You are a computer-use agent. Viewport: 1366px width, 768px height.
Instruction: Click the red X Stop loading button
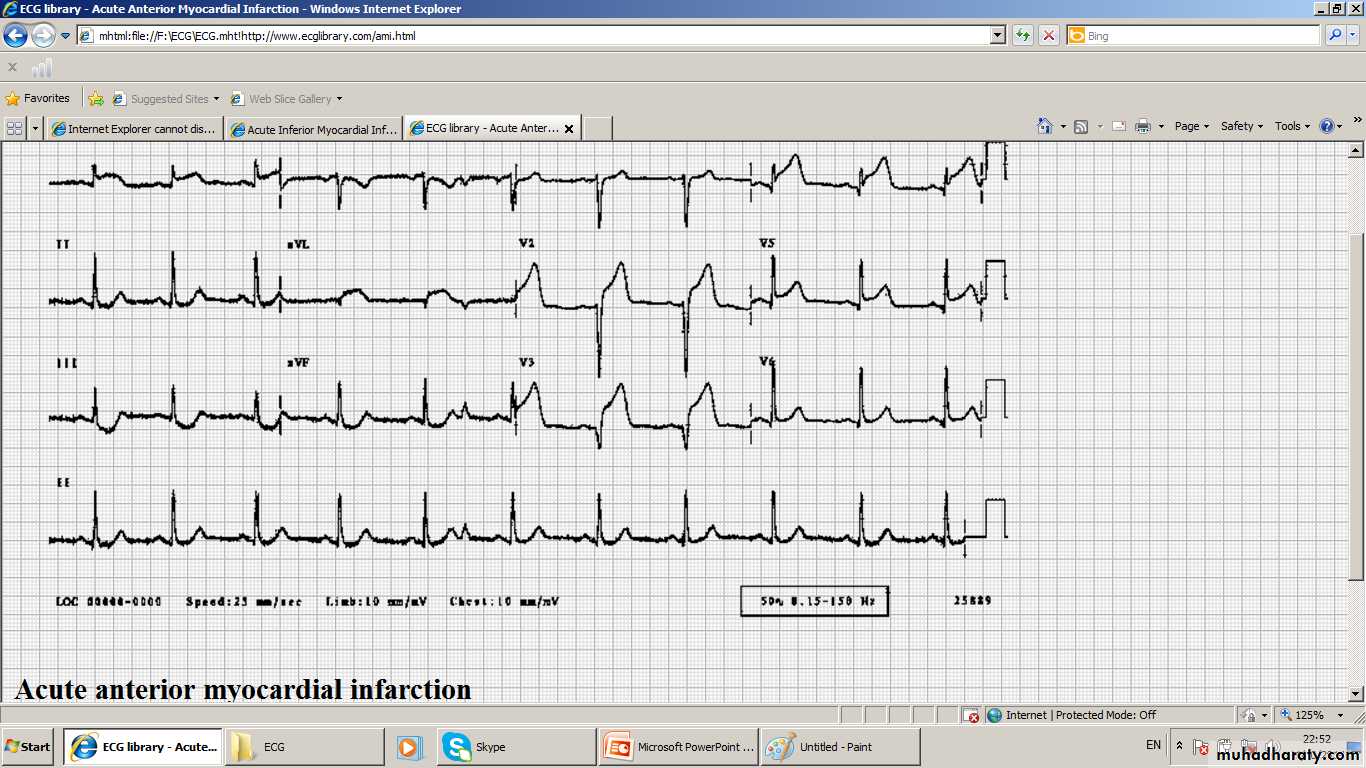pyautogui.click(x=1048, y=36)
